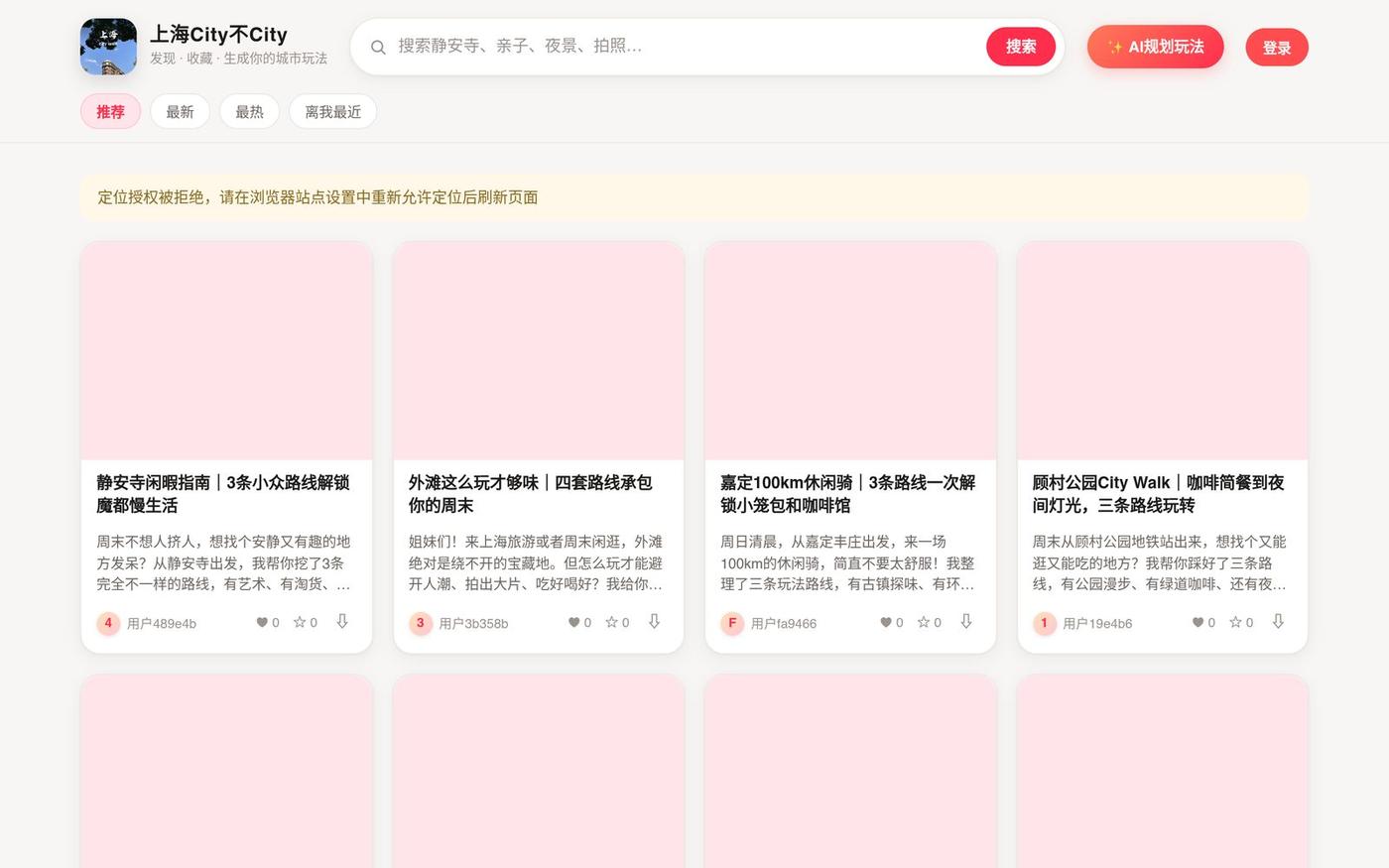
Task: Open 静安寺闲暇指南 post cover image
Action: pos(226,351)
